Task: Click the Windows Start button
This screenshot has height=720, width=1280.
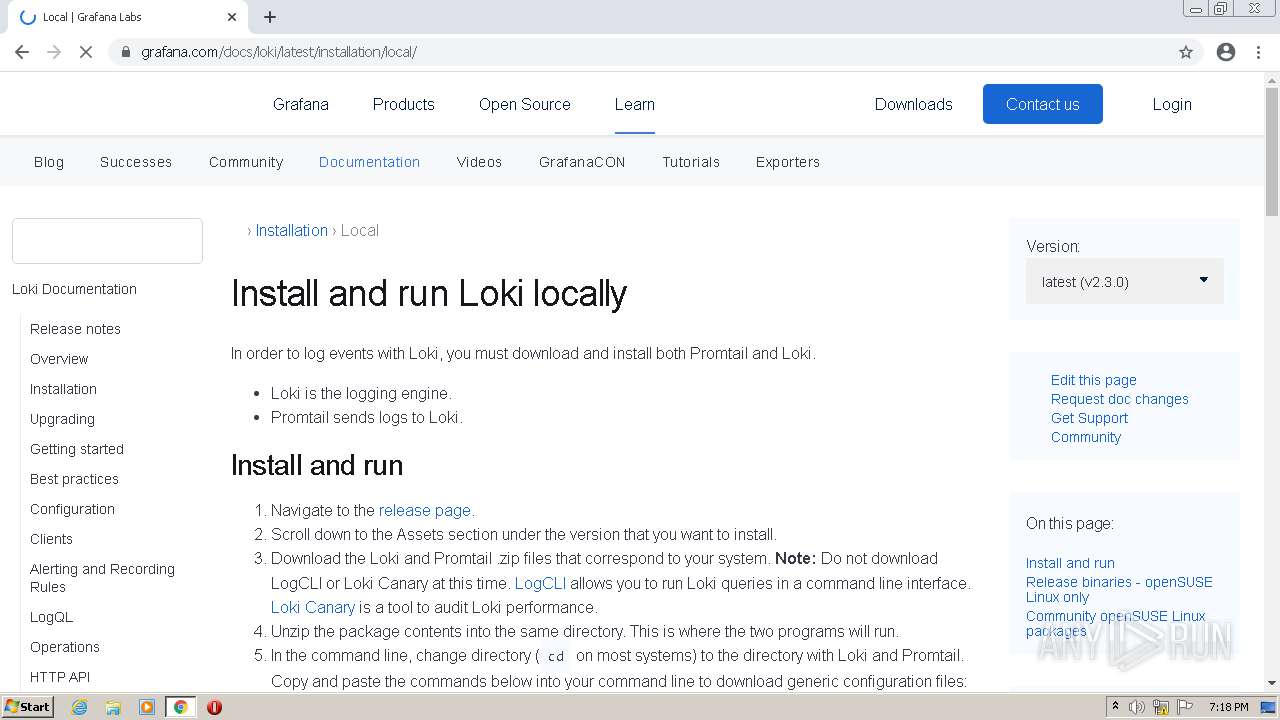Action: 28,707
